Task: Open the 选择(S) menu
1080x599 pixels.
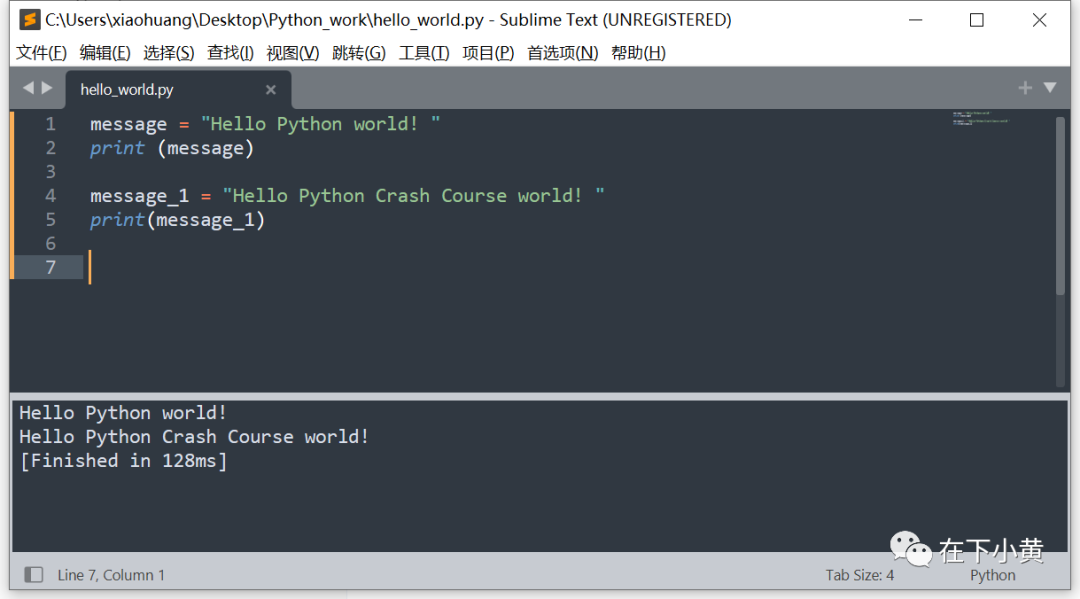Action: [169, 53]
